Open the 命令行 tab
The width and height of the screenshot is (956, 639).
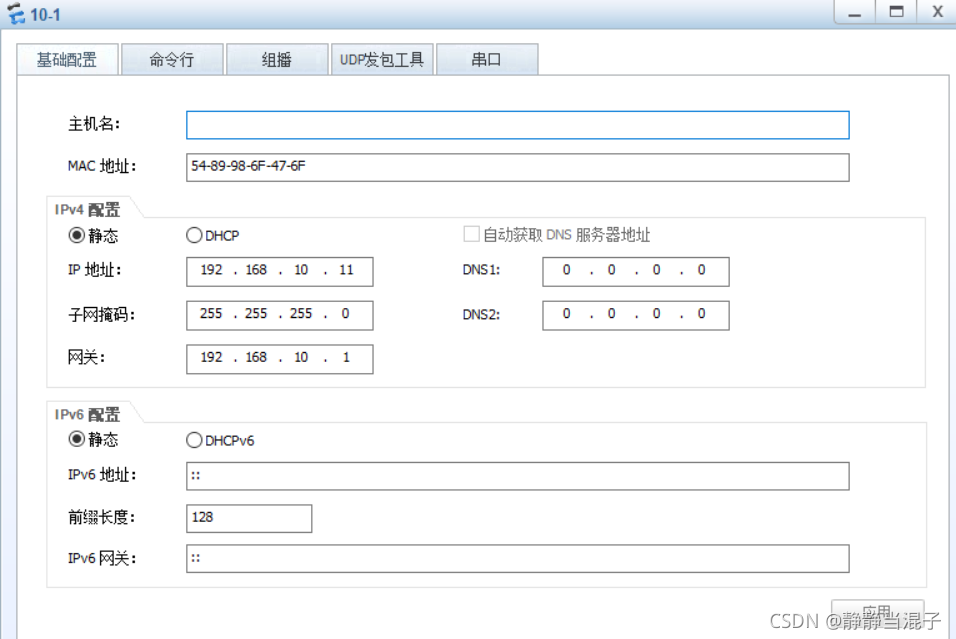[173, 60]
